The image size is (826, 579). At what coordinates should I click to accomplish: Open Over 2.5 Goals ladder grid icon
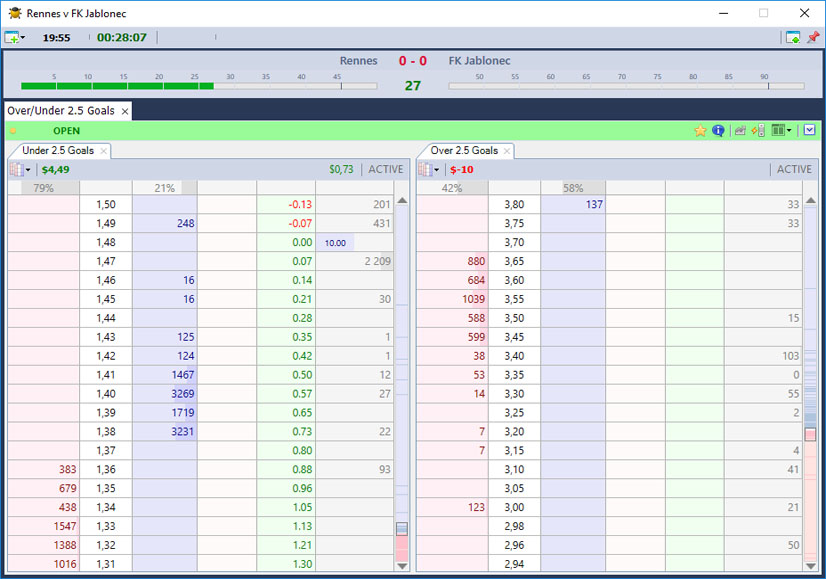pyautogui.click(x=425, y=170)
